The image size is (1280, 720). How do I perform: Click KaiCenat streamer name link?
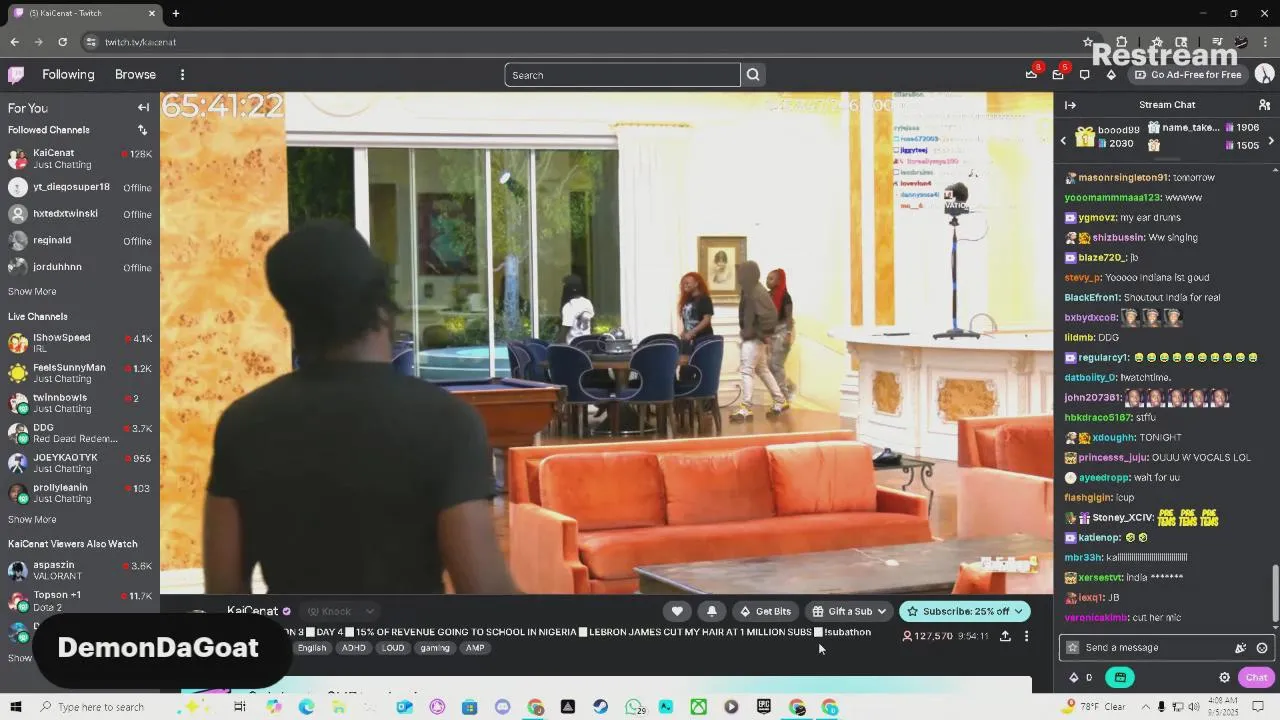pos(252,611)
